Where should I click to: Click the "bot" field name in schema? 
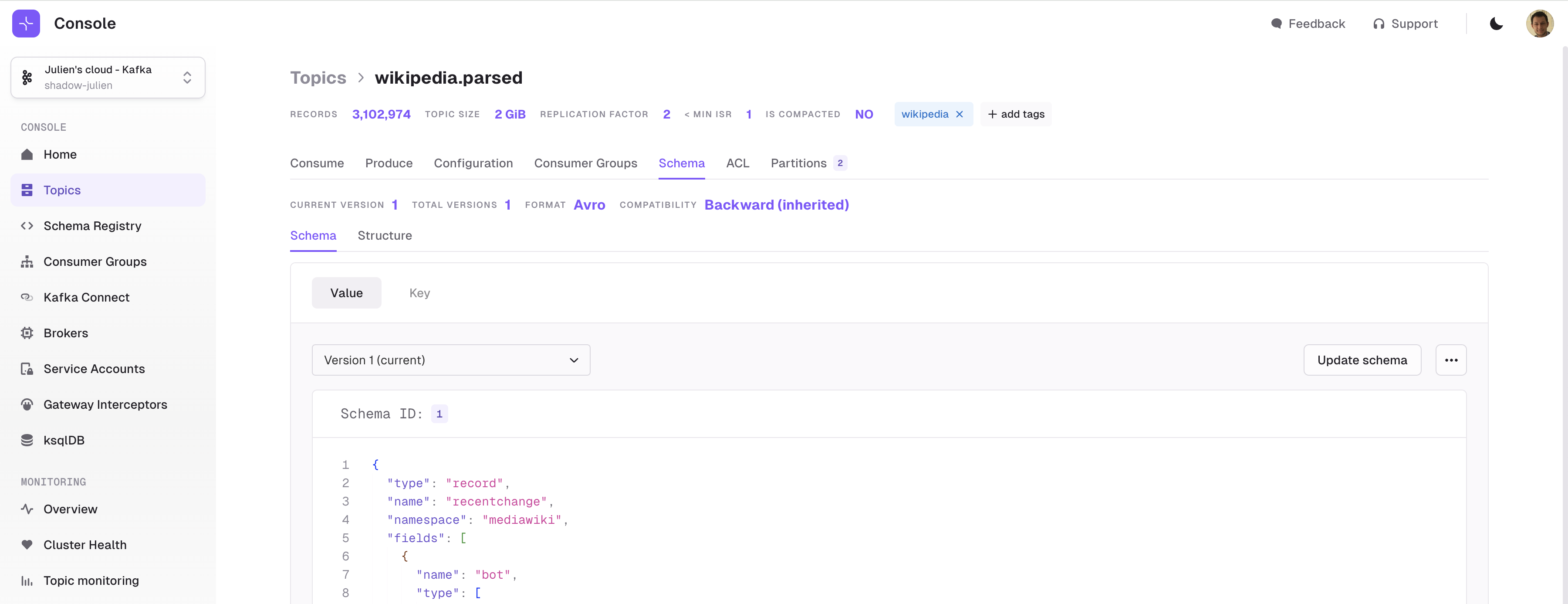pos(493,575)
